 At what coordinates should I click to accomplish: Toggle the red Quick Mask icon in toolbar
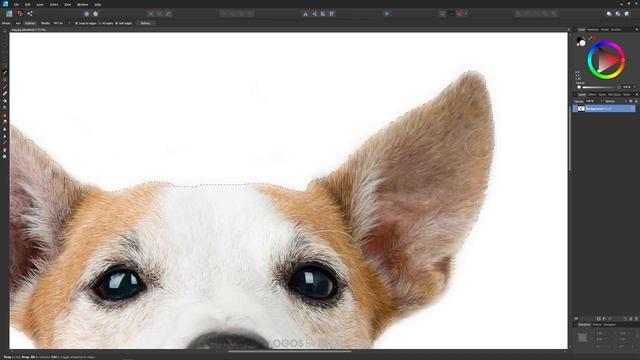click(460, 13)
